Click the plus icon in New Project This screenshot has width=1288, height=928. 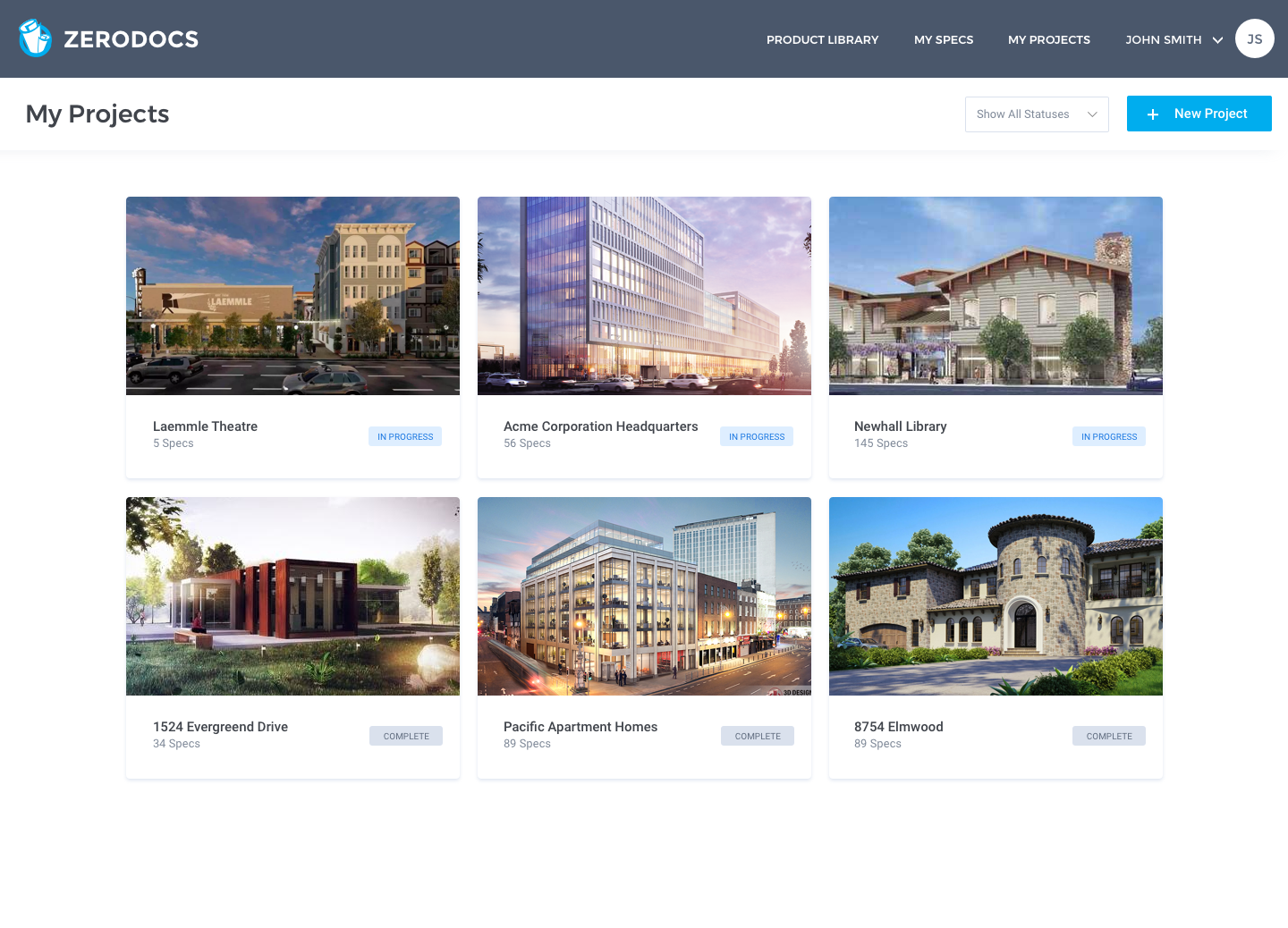(1153, 114)
